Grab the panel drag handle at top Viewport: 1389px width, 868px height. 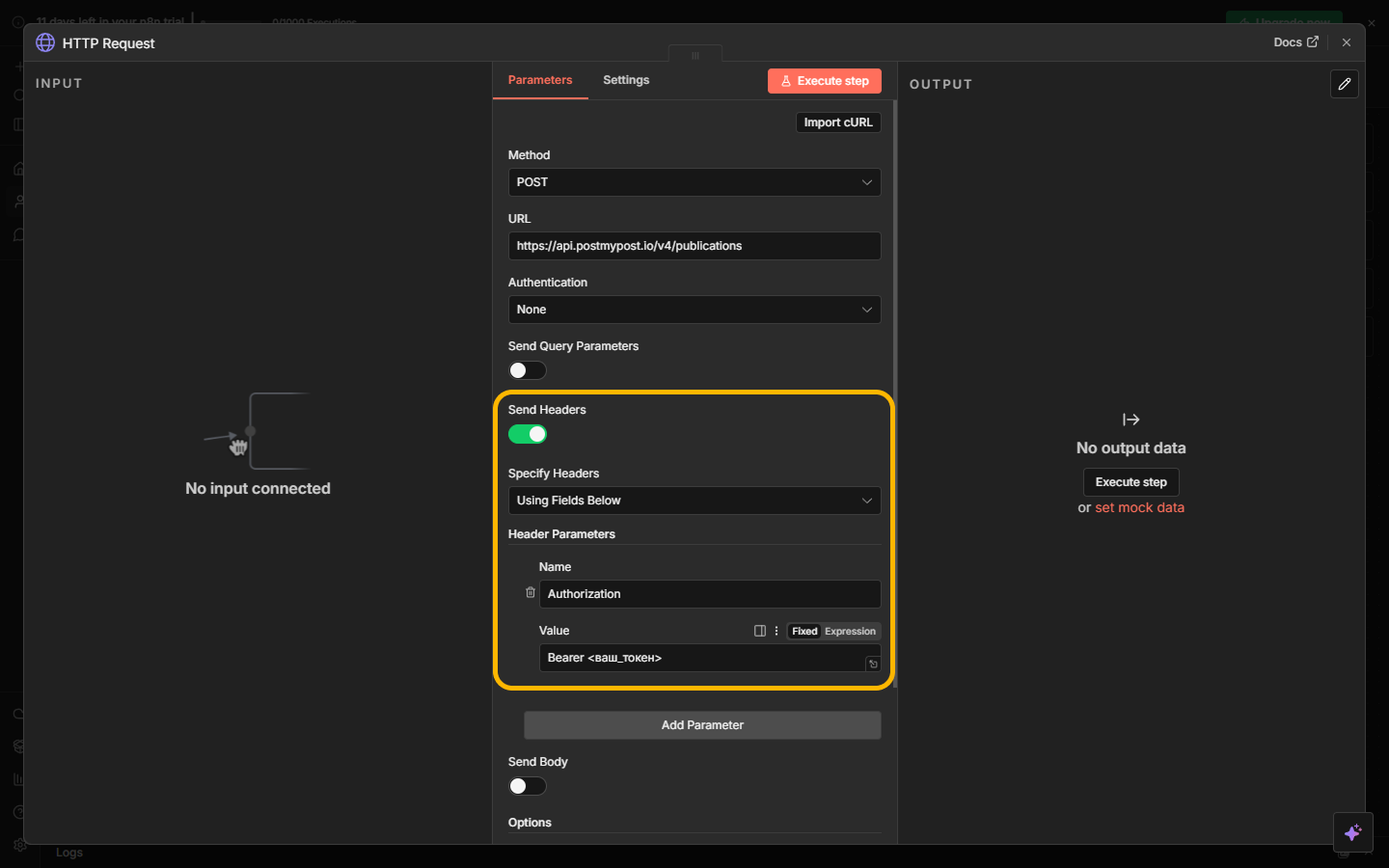pos(694,55)
